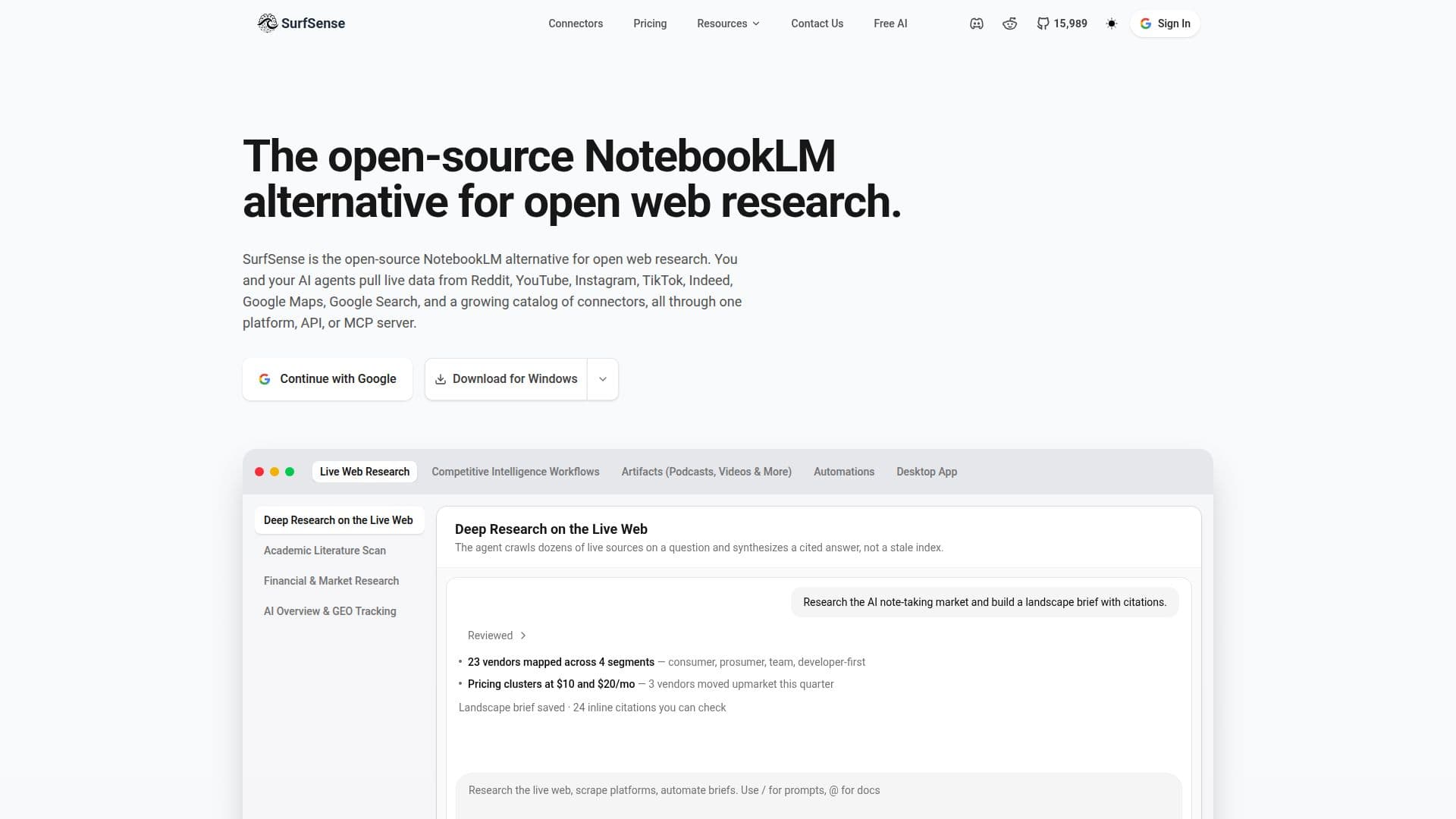Click 'Pricing clusters at $10 and $20/mo' text

coord(551,684)
